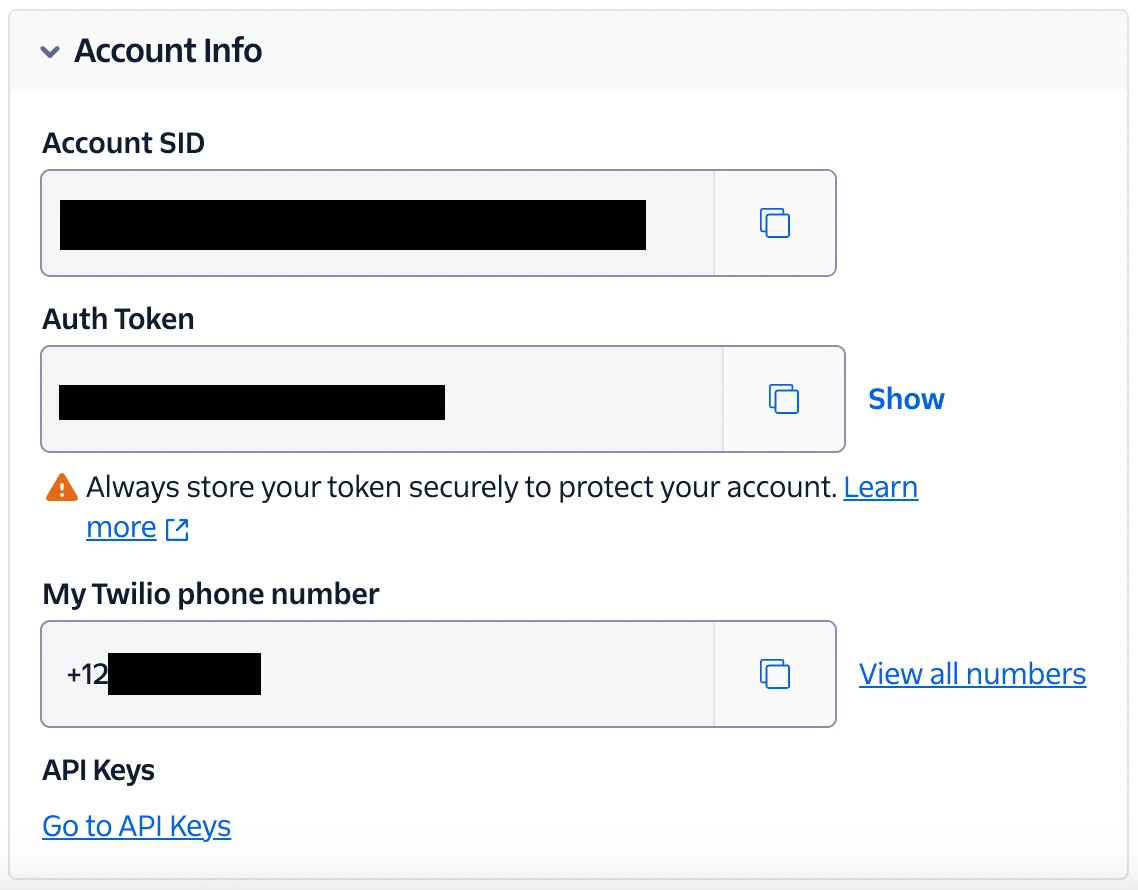The height and width of the screenshot is (890, 1138).
Task: Select the API Keys section heading
Action: (98, 770)
